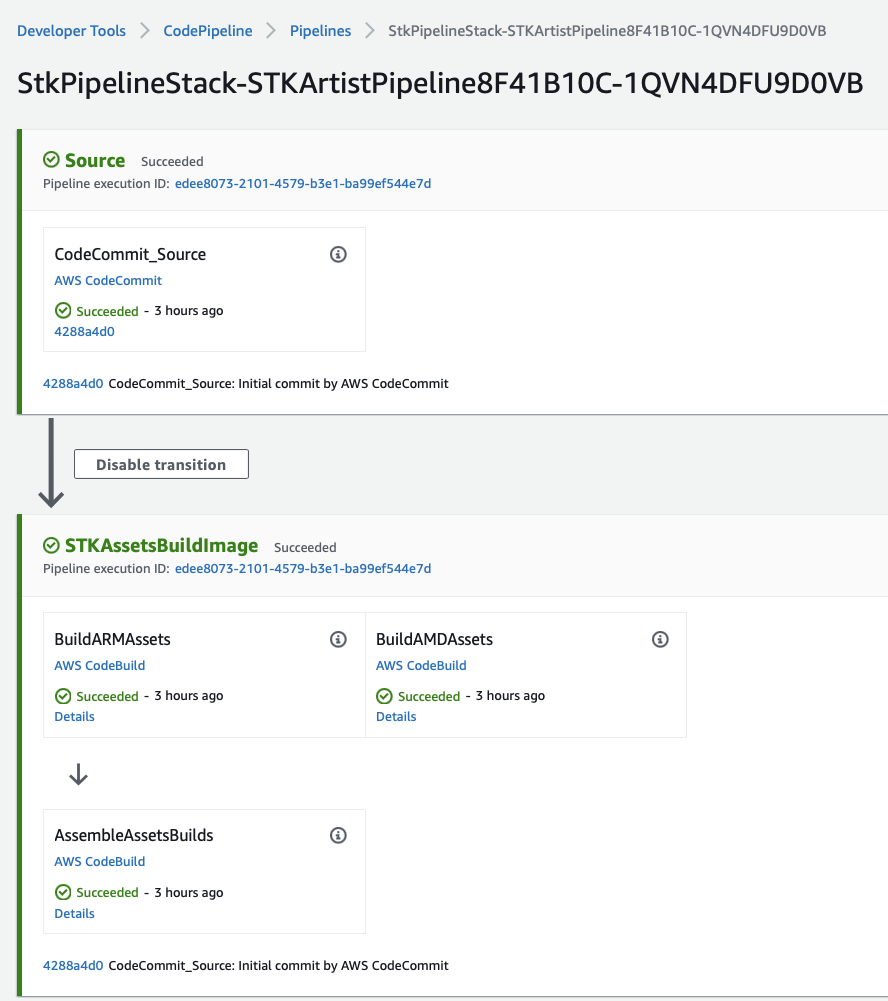Click the STKAssetsBuildImage stage succeeded checkmark icon

(x=51, y=545)
